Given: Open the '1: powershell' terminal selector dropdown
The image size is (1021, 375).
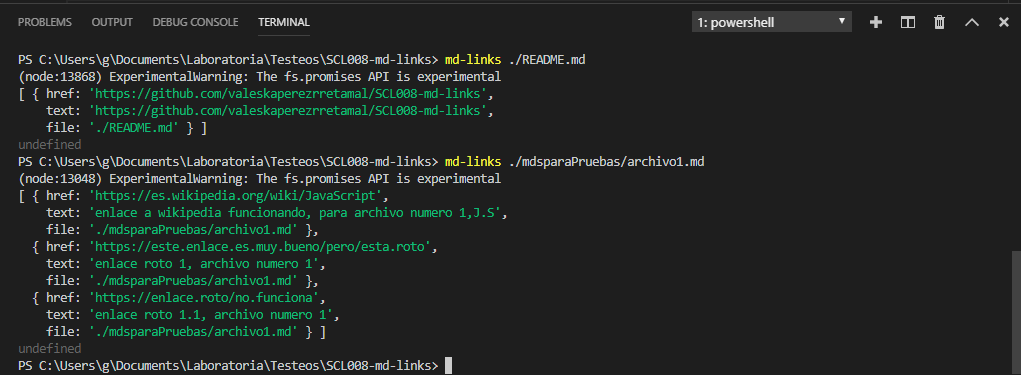Looking at the screenshot, I should point(772,22).
